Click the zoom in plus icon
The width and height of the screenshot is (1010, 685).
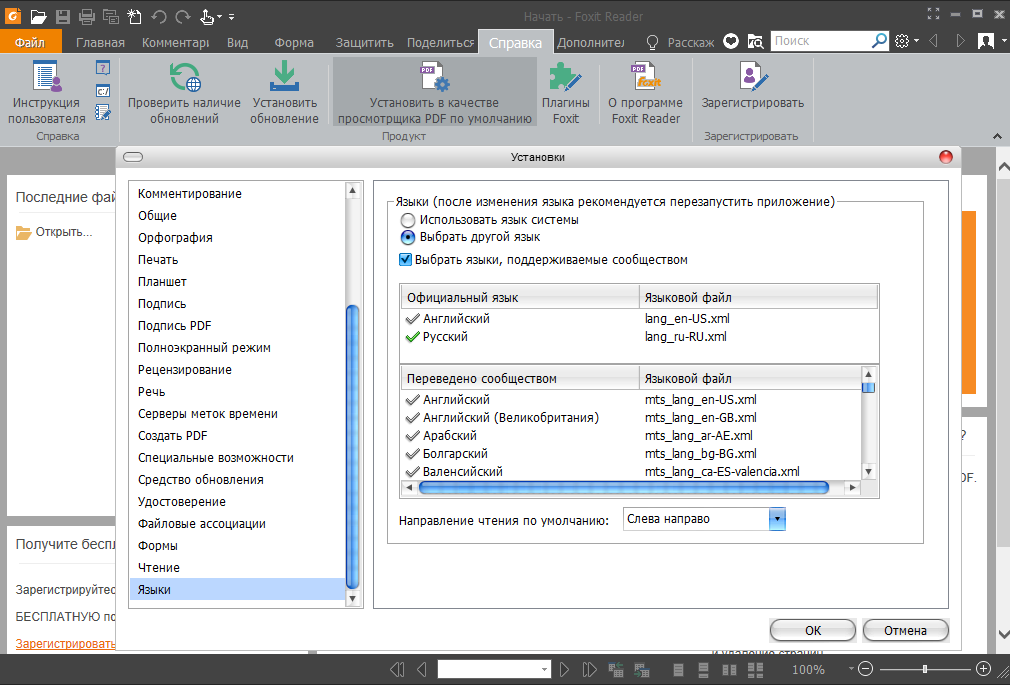coord(983,669)
